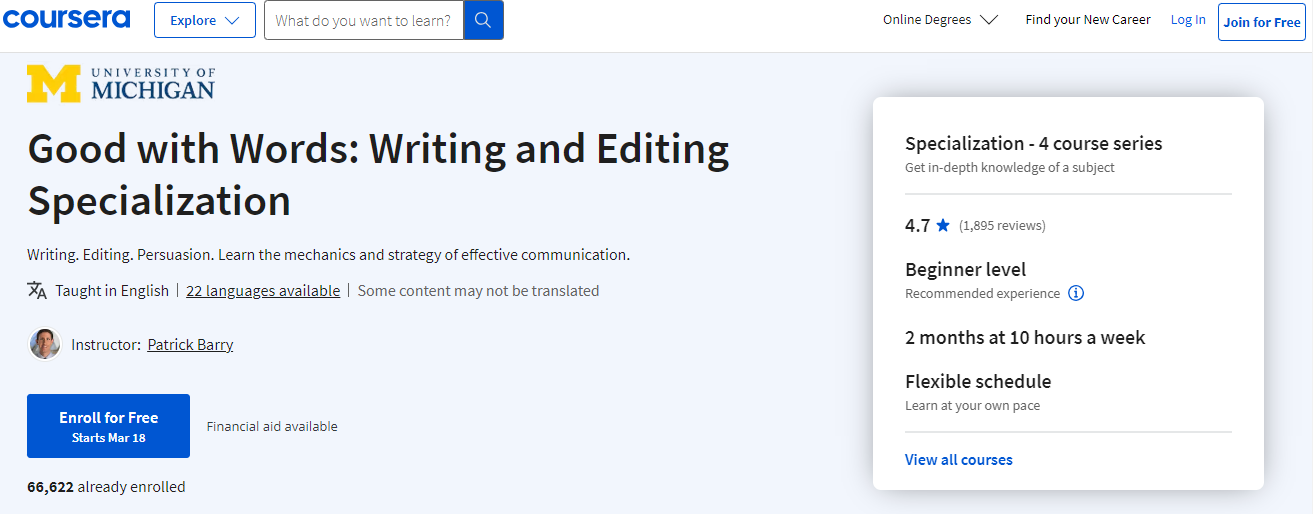1313x514 pixels.
Task: Click the magnifier search button
Action: pos(484,20)
